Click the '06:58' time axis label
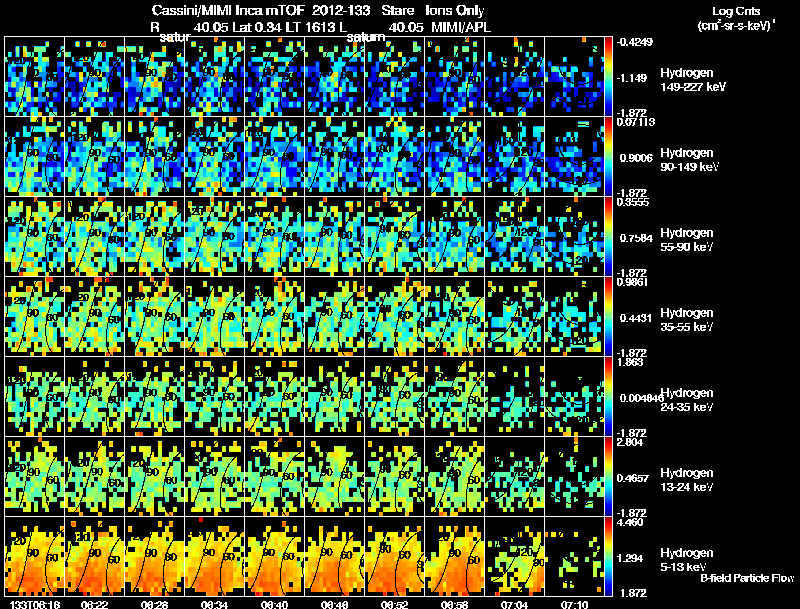Viewport: 800px width, 609px height. pyautogui.click(x=455, y=604)
